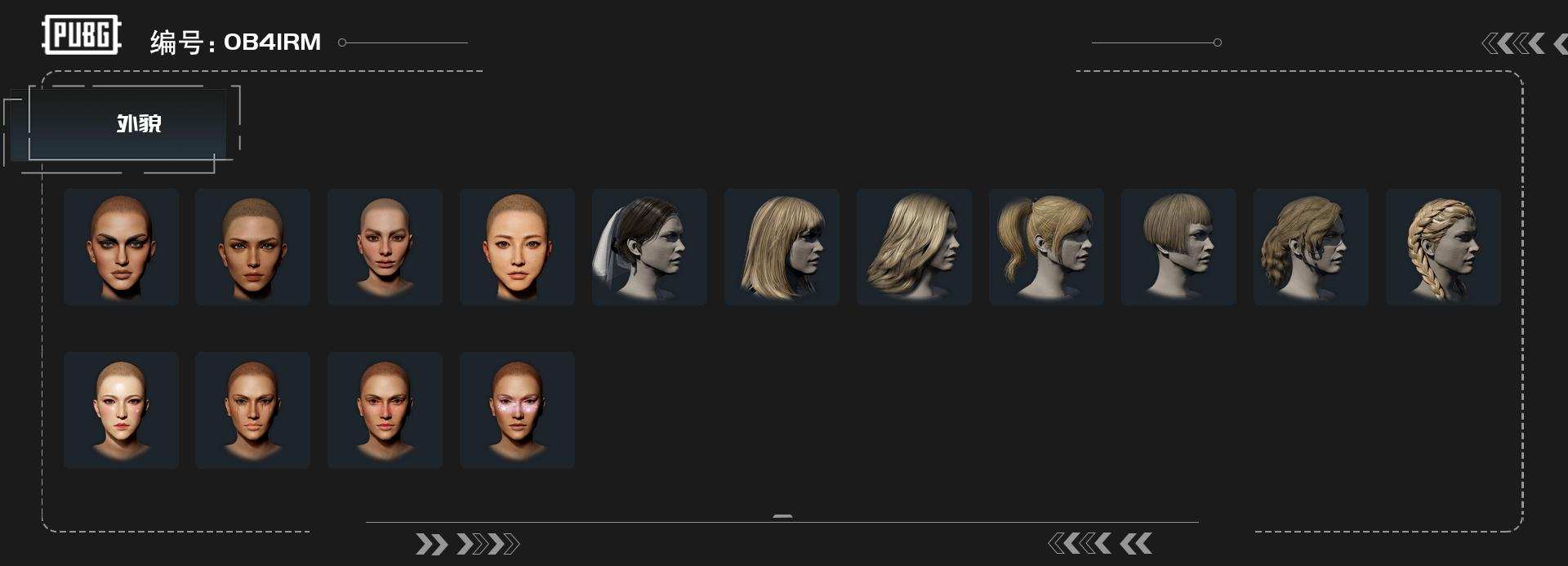
Task: Choose the short bowl-cut bob hairstyle
Action: 1178,247
